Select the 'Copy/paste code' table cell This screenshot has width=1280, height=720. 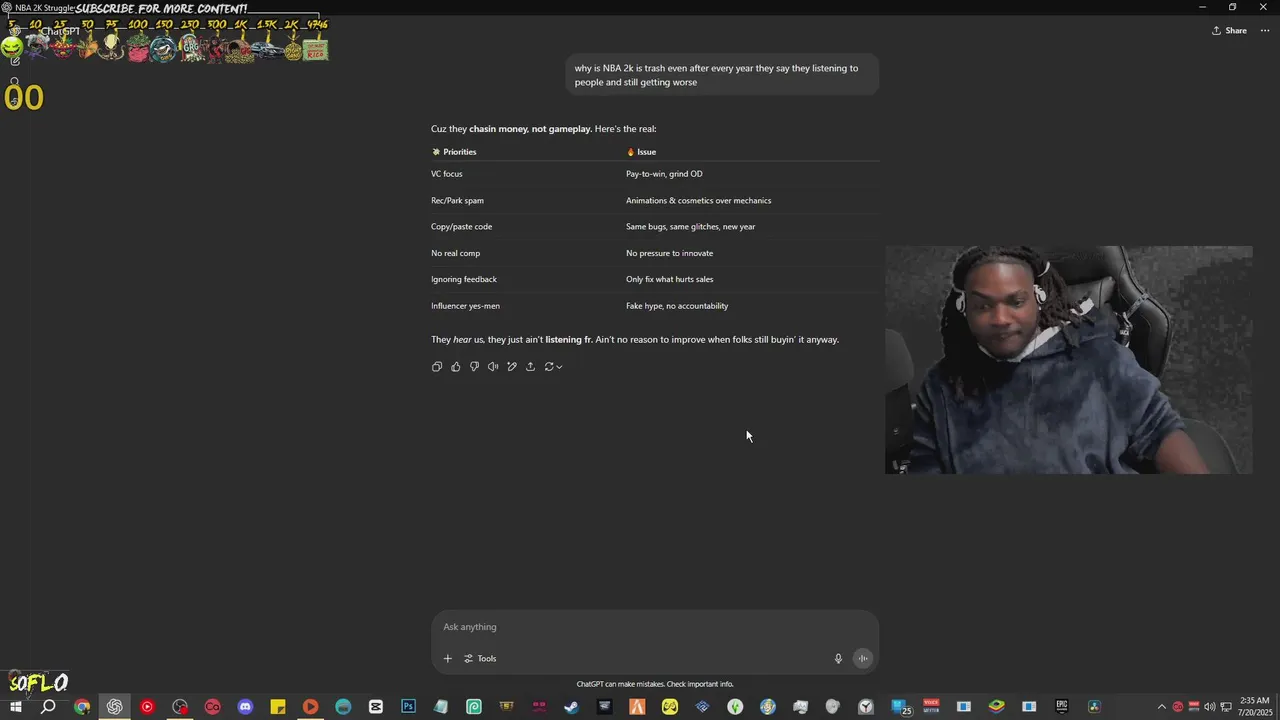[x=461, y=227]
